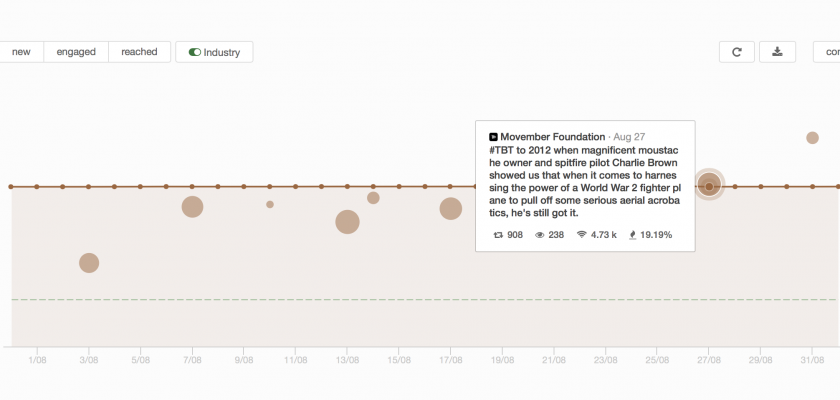The width and height of the screenshot is (840, 400).
Task: Click the download chart icon
Action: [777, 52]
